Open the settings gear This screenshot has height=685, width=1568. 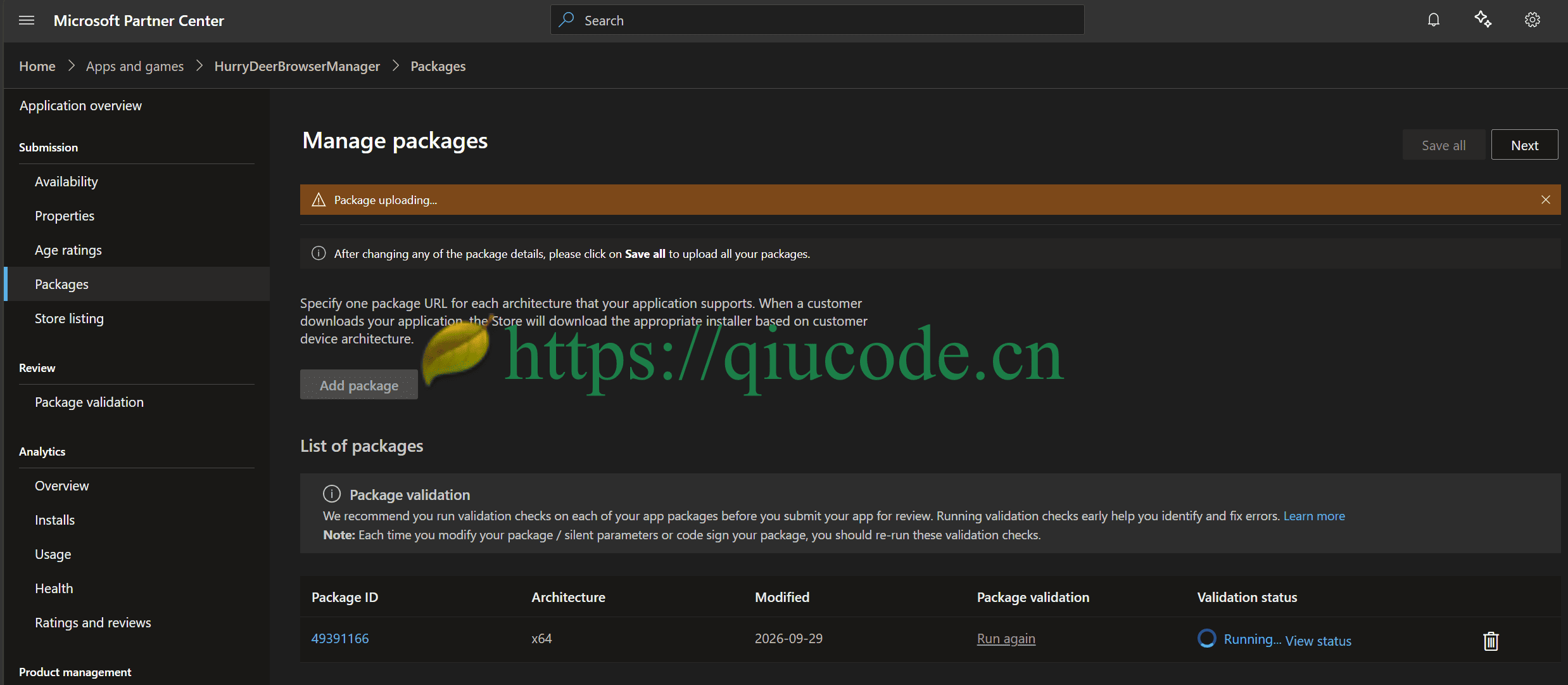point(1533,20)
